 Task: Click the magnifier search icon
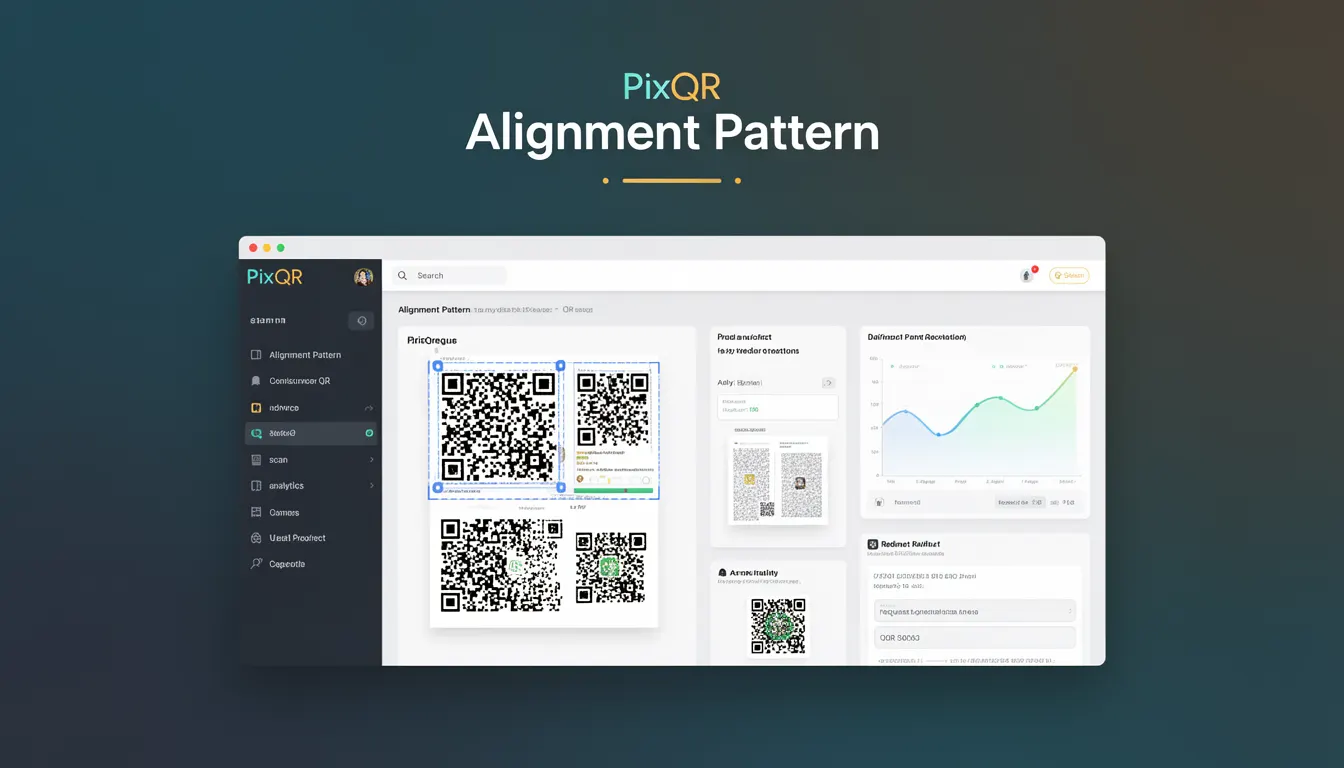click(402, 275)
